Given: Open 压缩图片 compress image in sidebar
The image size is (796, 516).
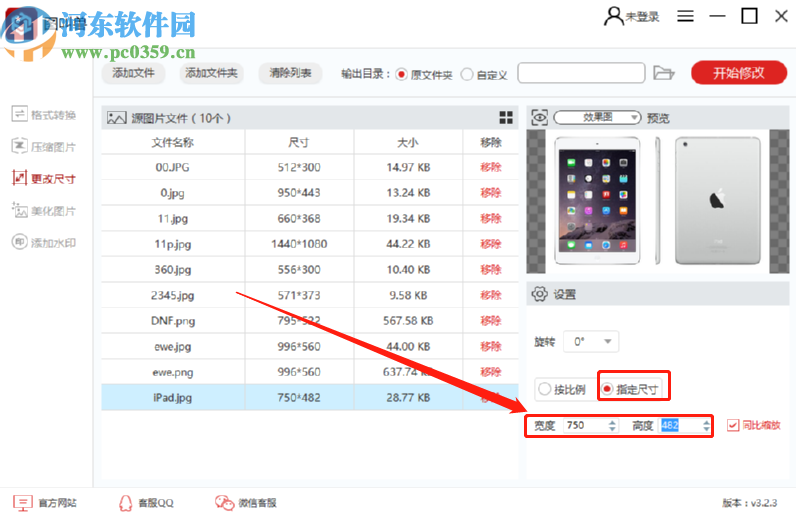Looking at the screenshot, I should tap(44, 146).
